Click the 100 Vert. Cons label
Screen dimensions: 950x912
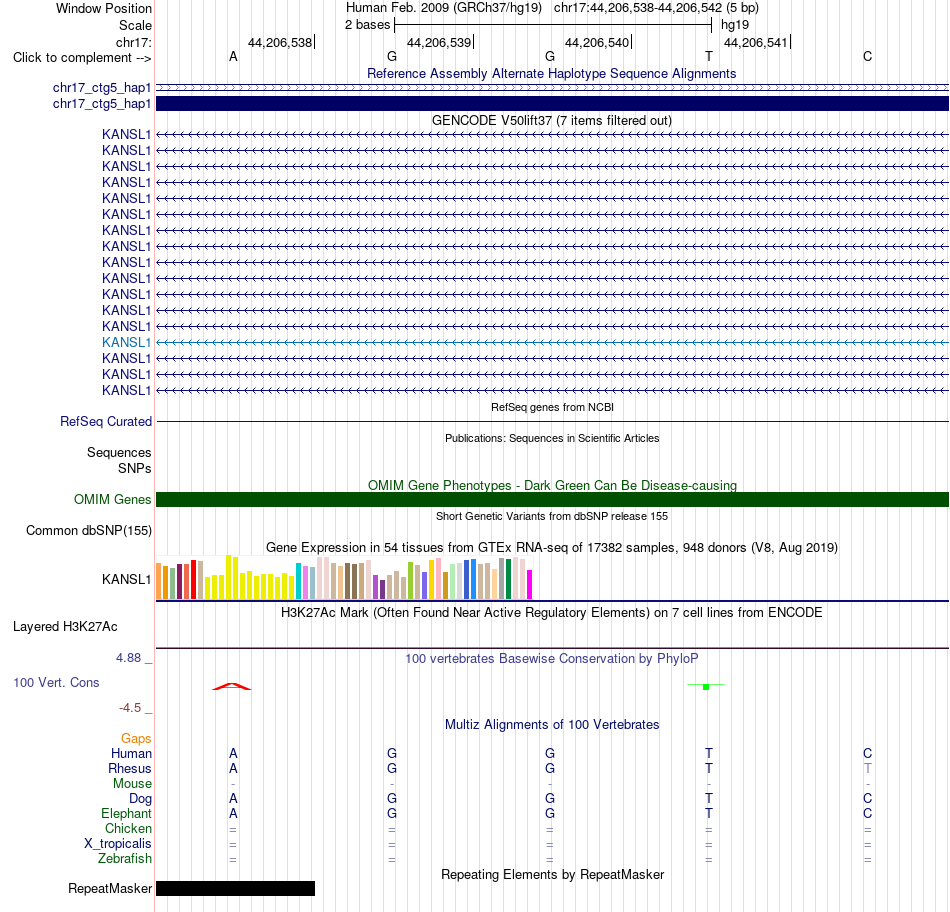click(x=56, y=682)
